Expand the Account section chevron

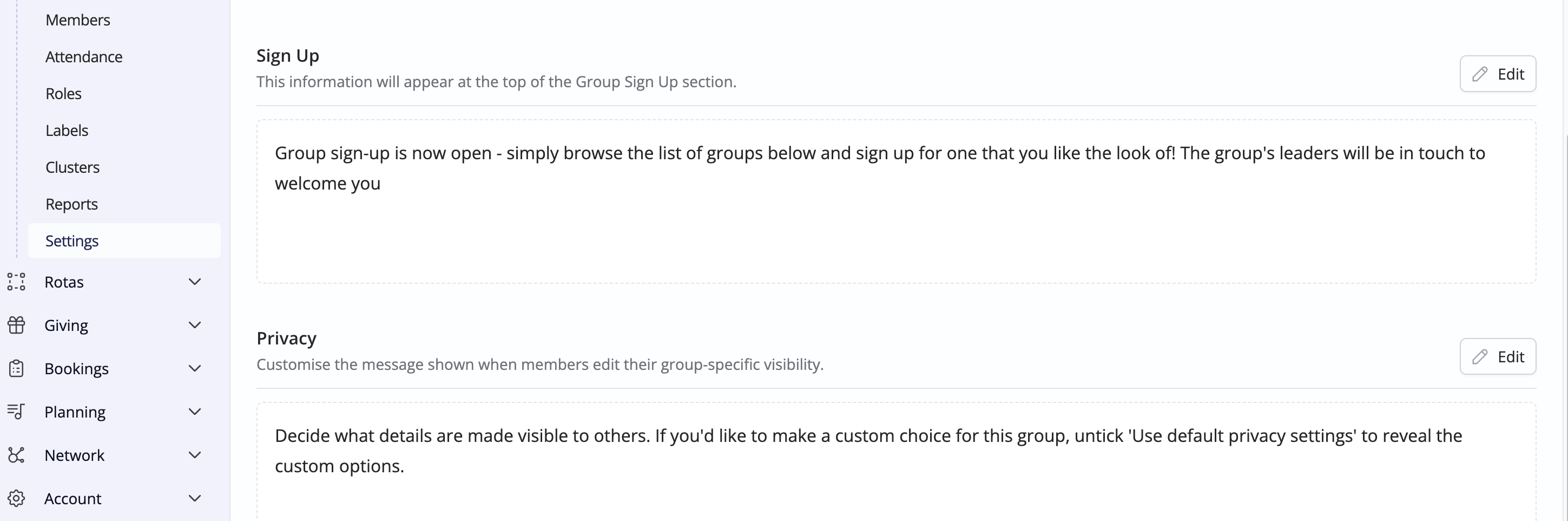click(x=195, y=498)
